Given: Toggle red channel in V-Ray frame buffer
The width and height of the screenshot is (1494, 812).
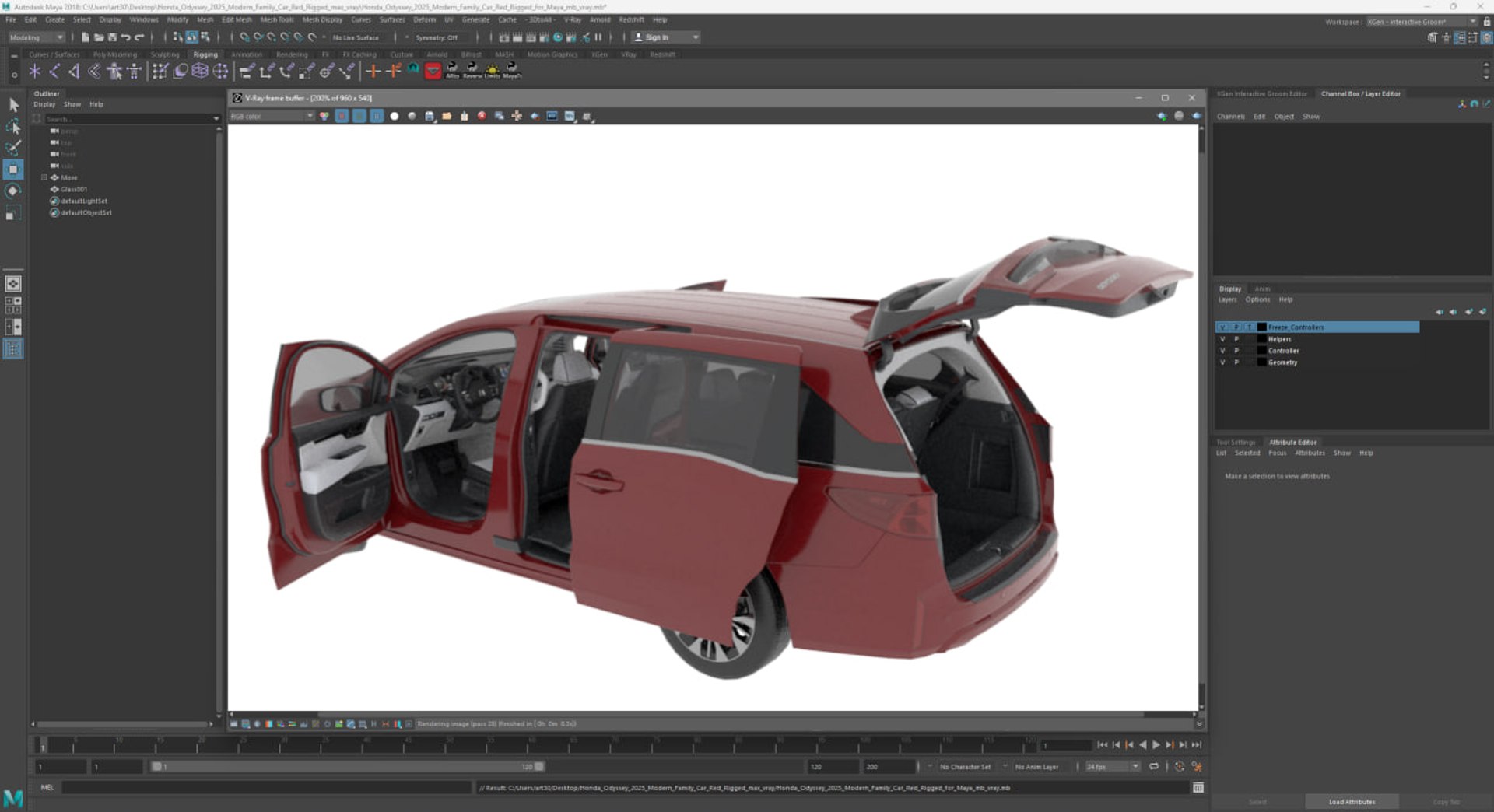Looking at the screenshot, I should [342, 116].
